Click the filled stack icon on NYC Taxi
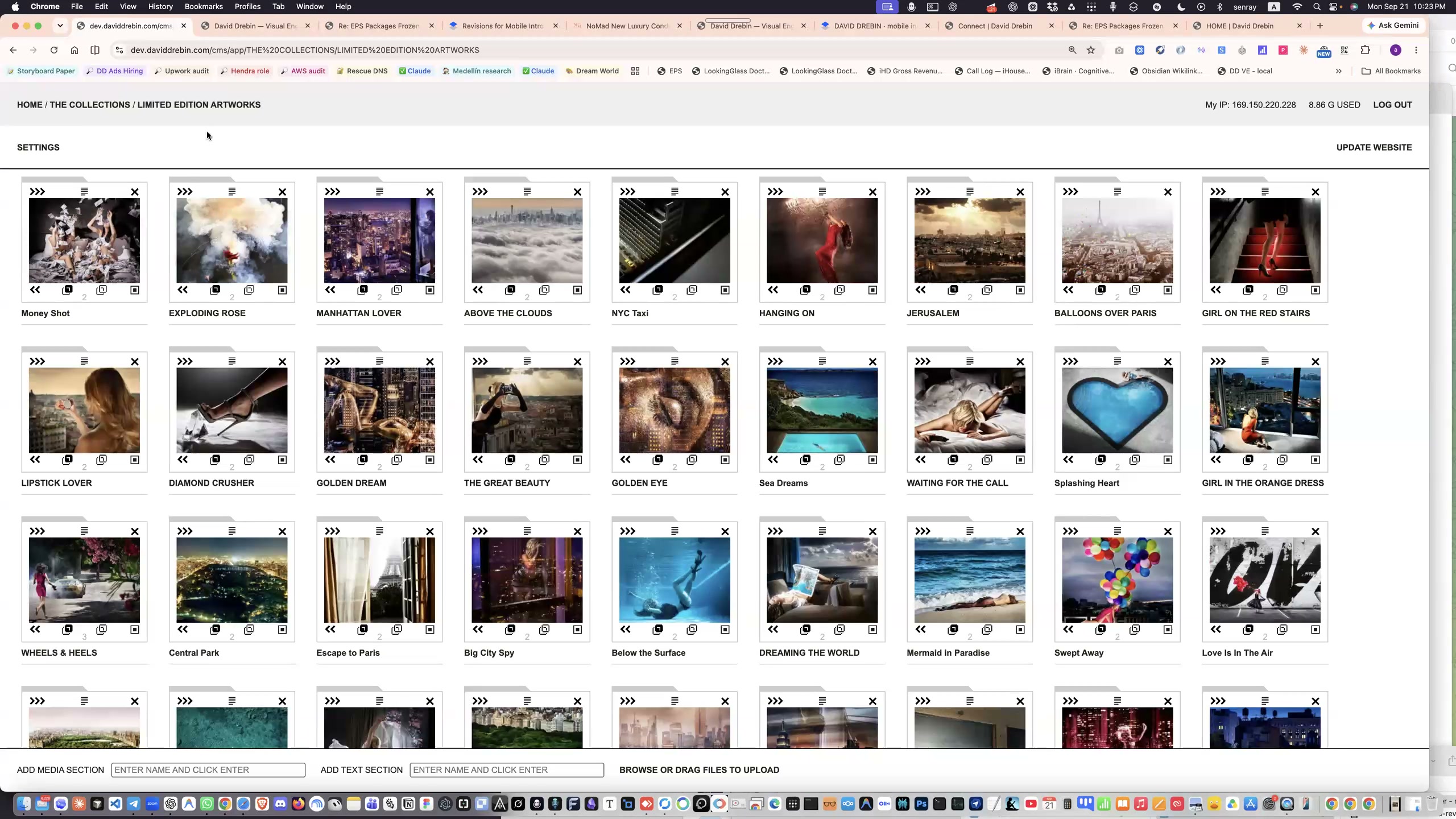1456x819 pixels. click(658, 290)
